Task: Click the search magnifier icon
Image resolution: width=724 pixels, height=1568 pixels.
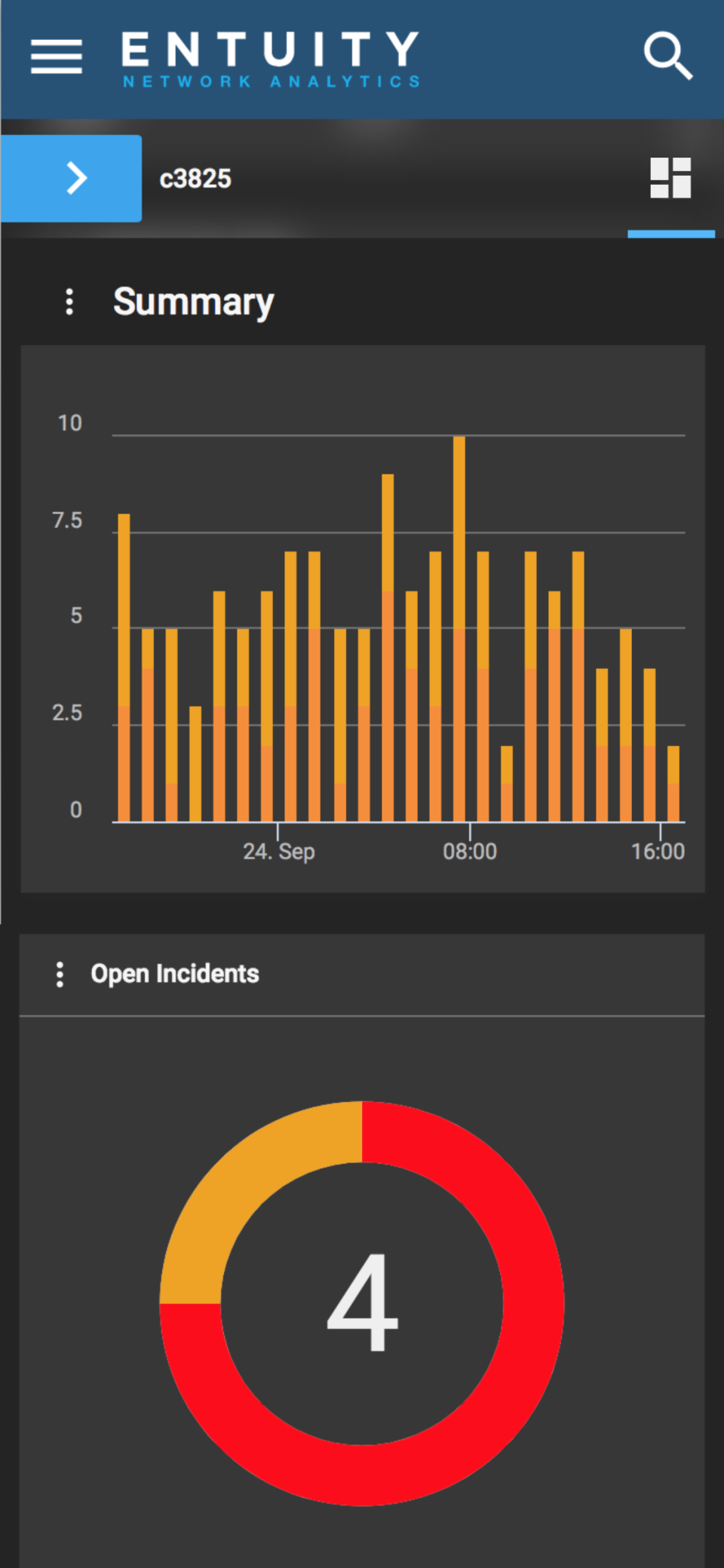Action: tap(667, 56)
